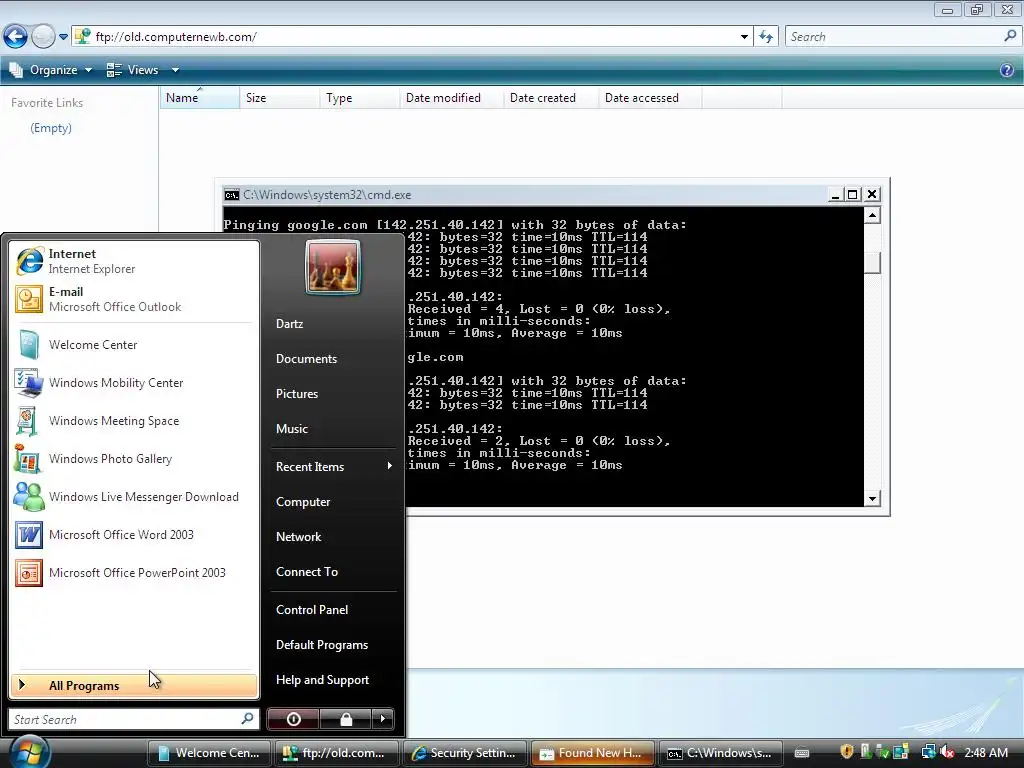
Task: Open Windows Photo Gallery
Action: (x=134, y=458)
